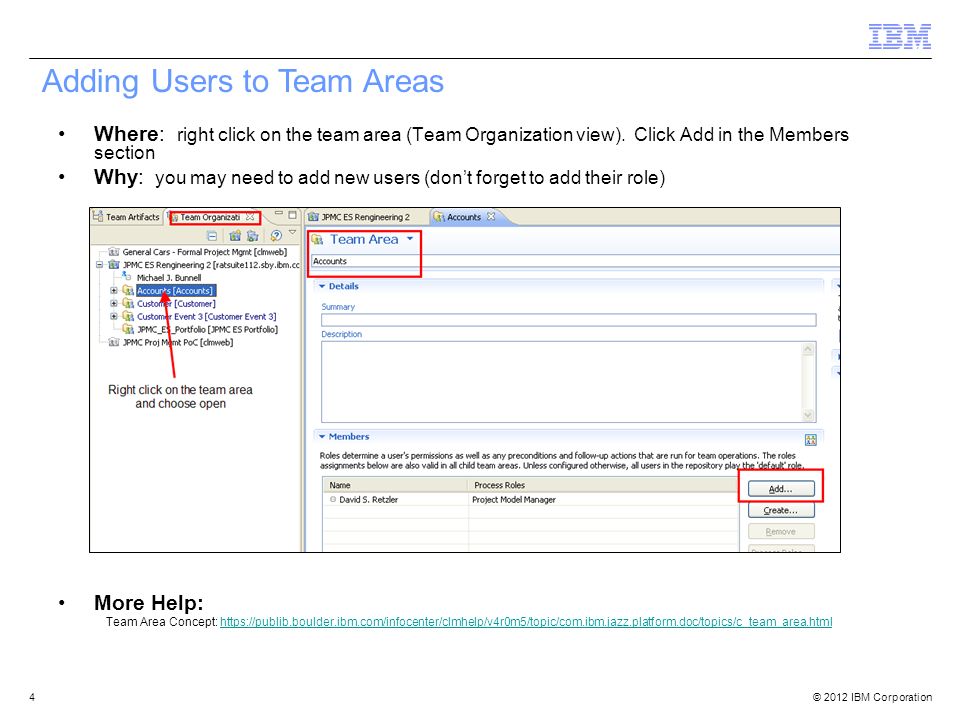
Task: Close the Accounts editor tab
Action: (x=491, y=217)
